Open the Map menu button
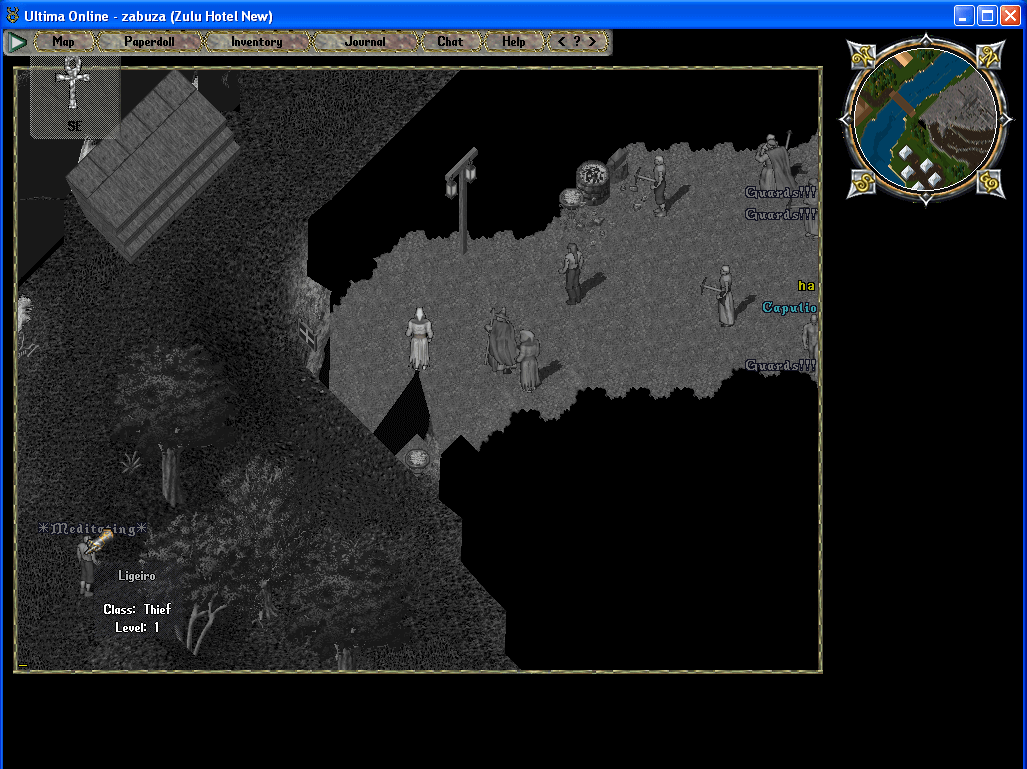This screenshot has height=769, width=1027. 64,42
